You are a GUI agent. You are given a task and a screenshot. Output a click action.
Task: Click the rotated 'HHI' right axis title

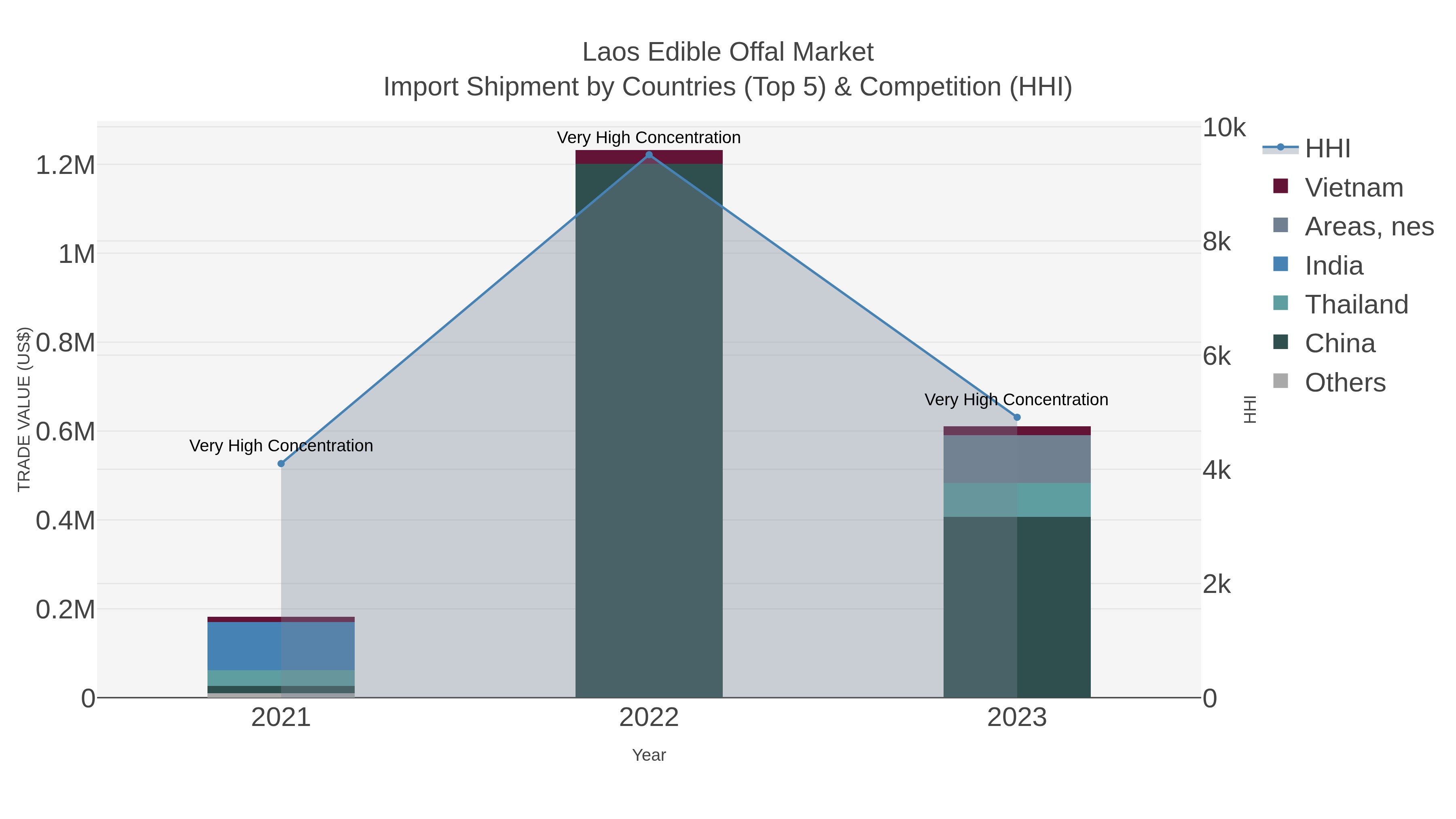tap(1250, 409)
